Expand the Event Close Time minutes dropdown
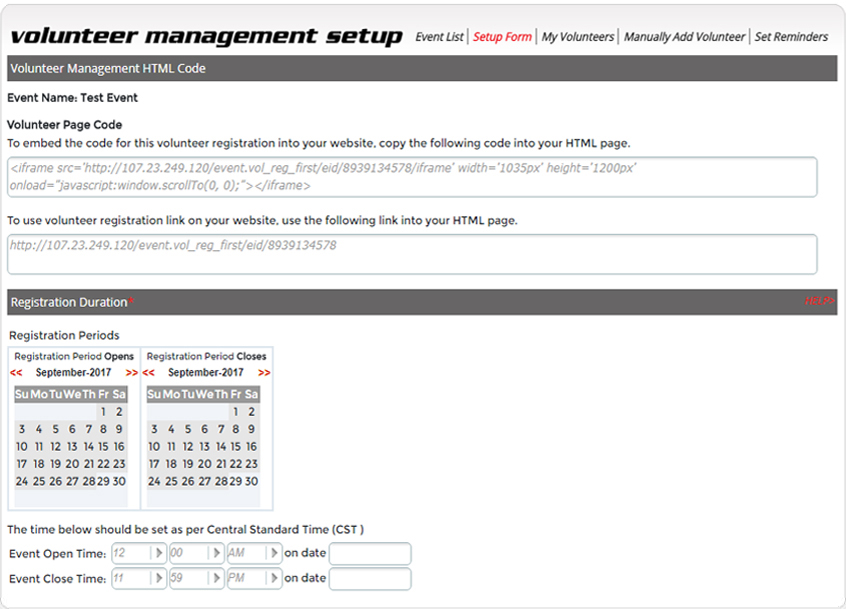Screen dimensions: 846x609 196,579
